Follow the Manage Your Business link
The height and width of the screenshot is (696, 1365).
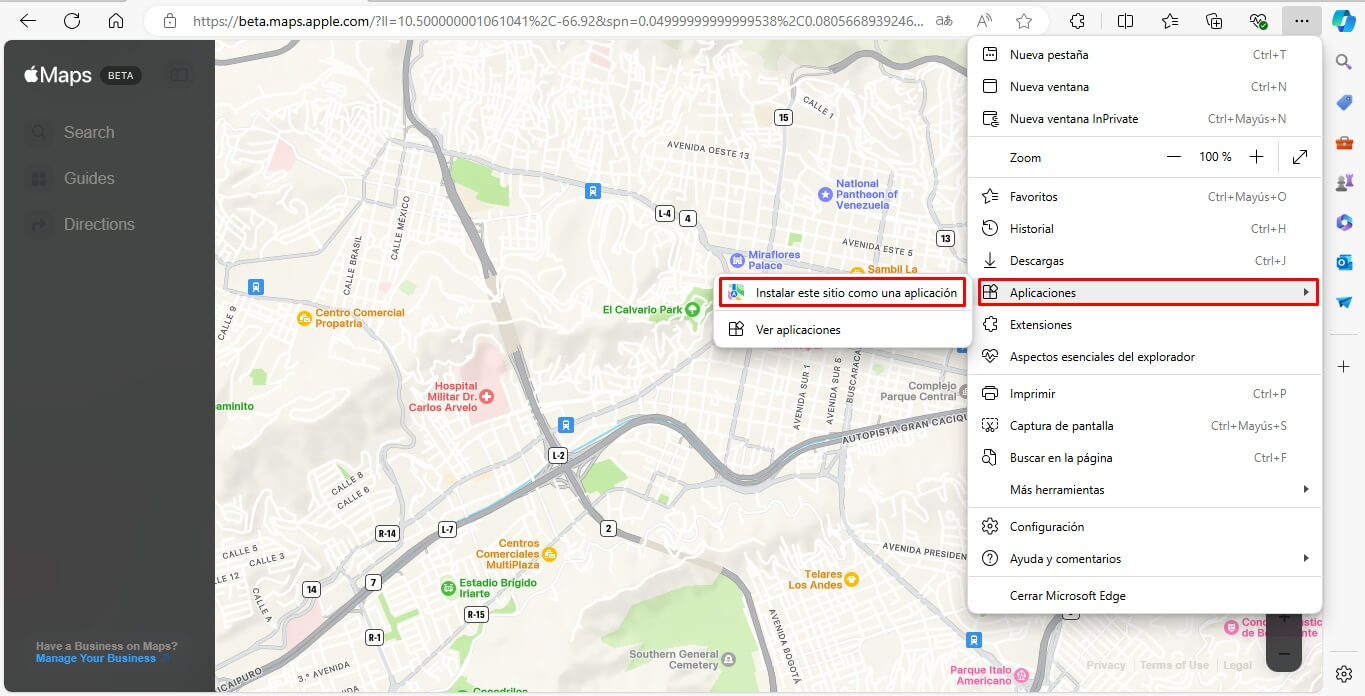(x=96, y=658)
